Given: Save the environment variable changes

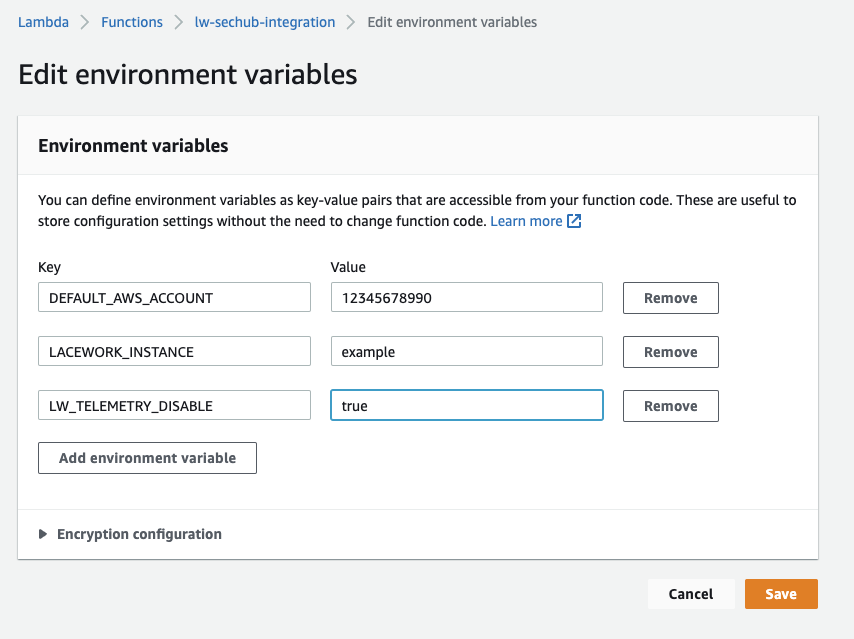Looking at the screenshot, I should pos(781,593).
